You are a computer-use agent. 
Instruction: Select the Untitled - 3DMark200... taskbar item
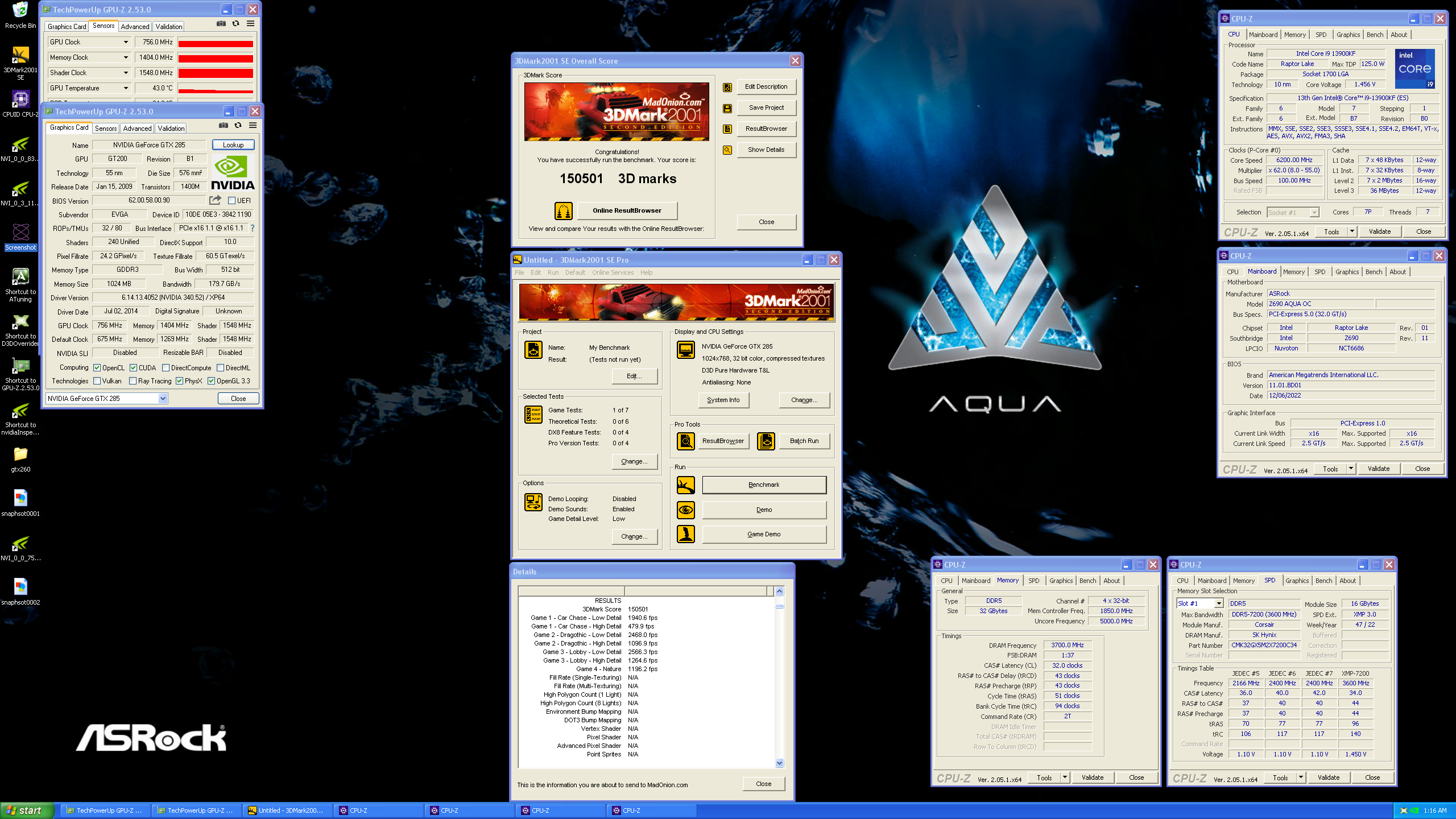coord(288,810)
